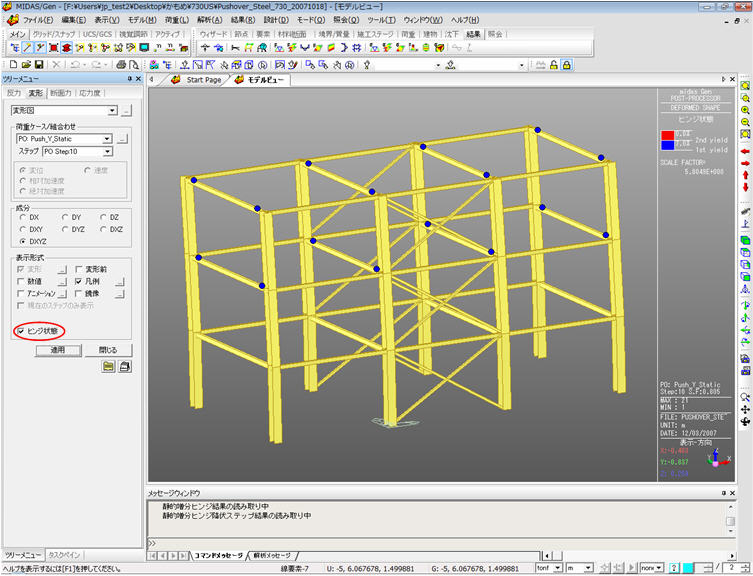Click the red up arrow view icon
Viewport: 753px width, 576px height.
745,175
